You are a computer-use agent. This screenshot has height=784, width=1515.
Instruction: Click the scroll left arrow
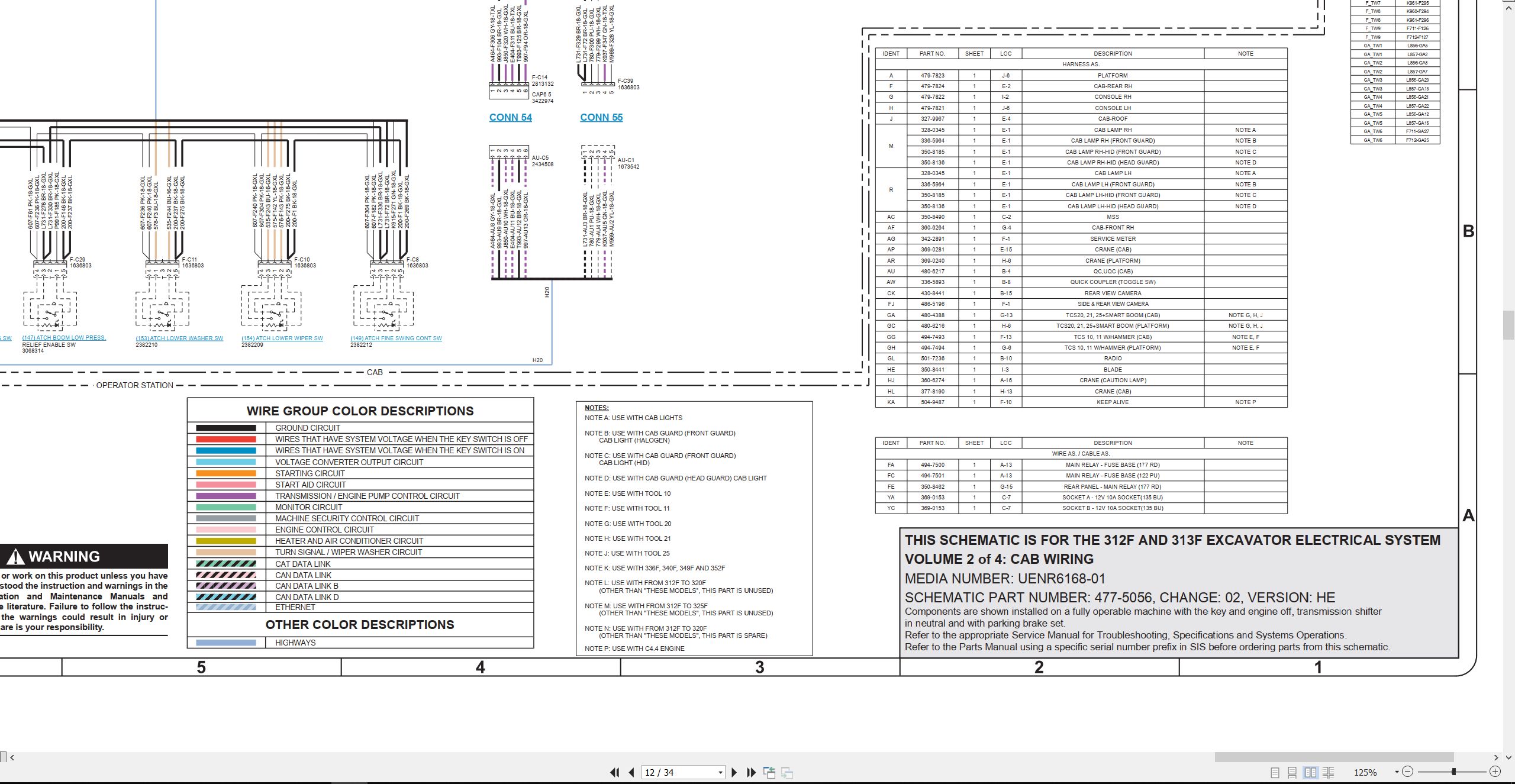[12, 757]
